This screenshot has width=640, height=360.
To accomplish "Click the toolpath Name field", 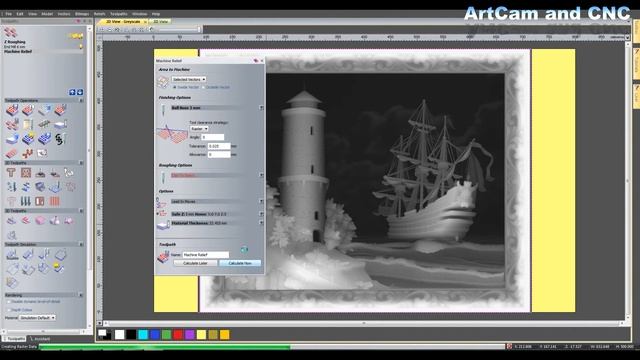I will [205, 255].
